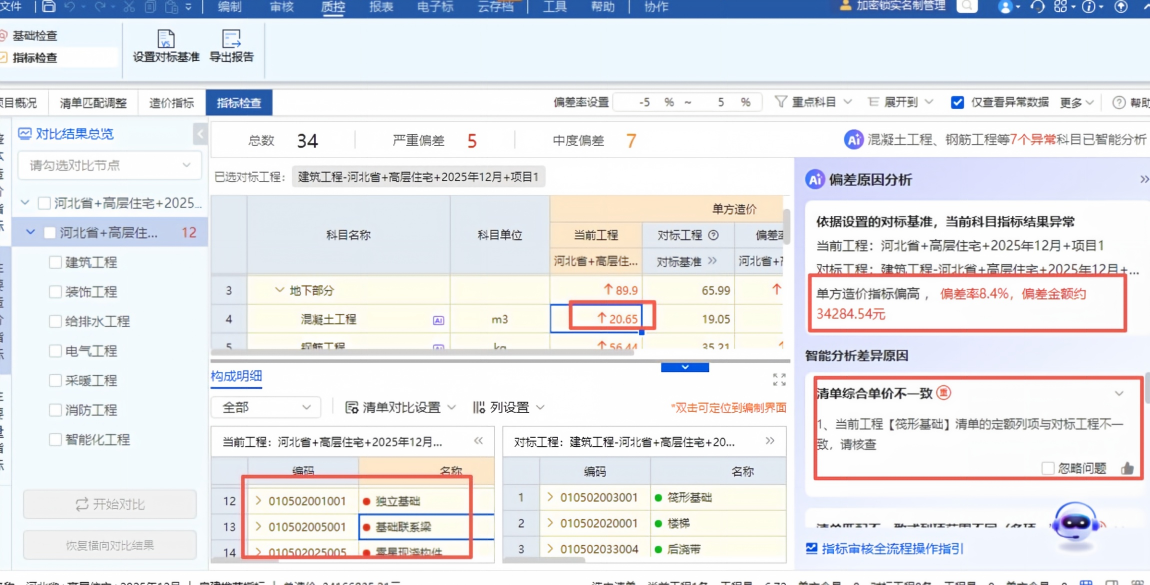
Task: Switch to 指标检查 sub-tab
Action: coord(239,103)
